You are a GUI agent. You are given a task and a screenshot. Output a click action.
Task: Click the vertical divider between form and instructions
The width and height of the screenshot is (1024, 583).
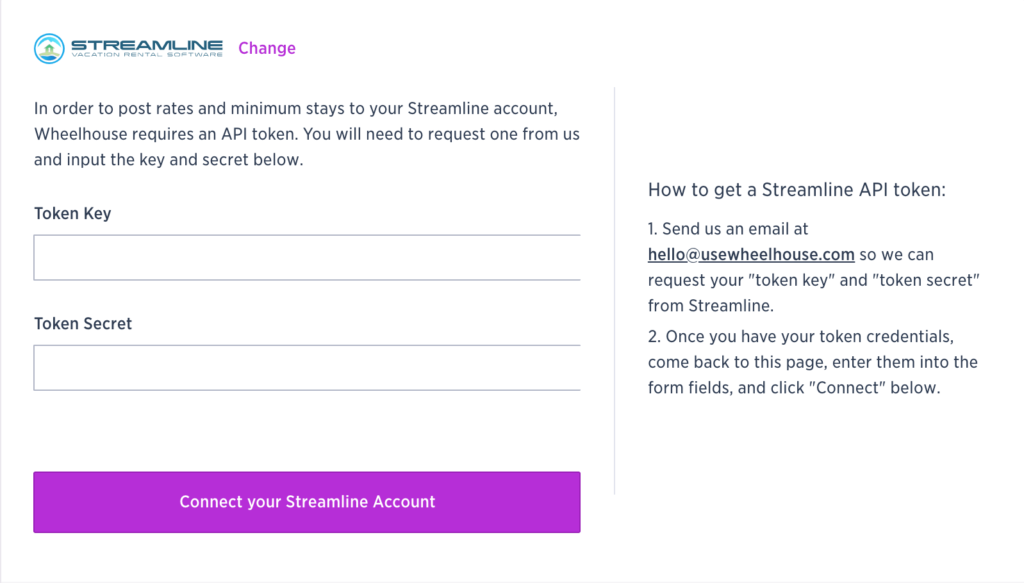click(615, 291)
